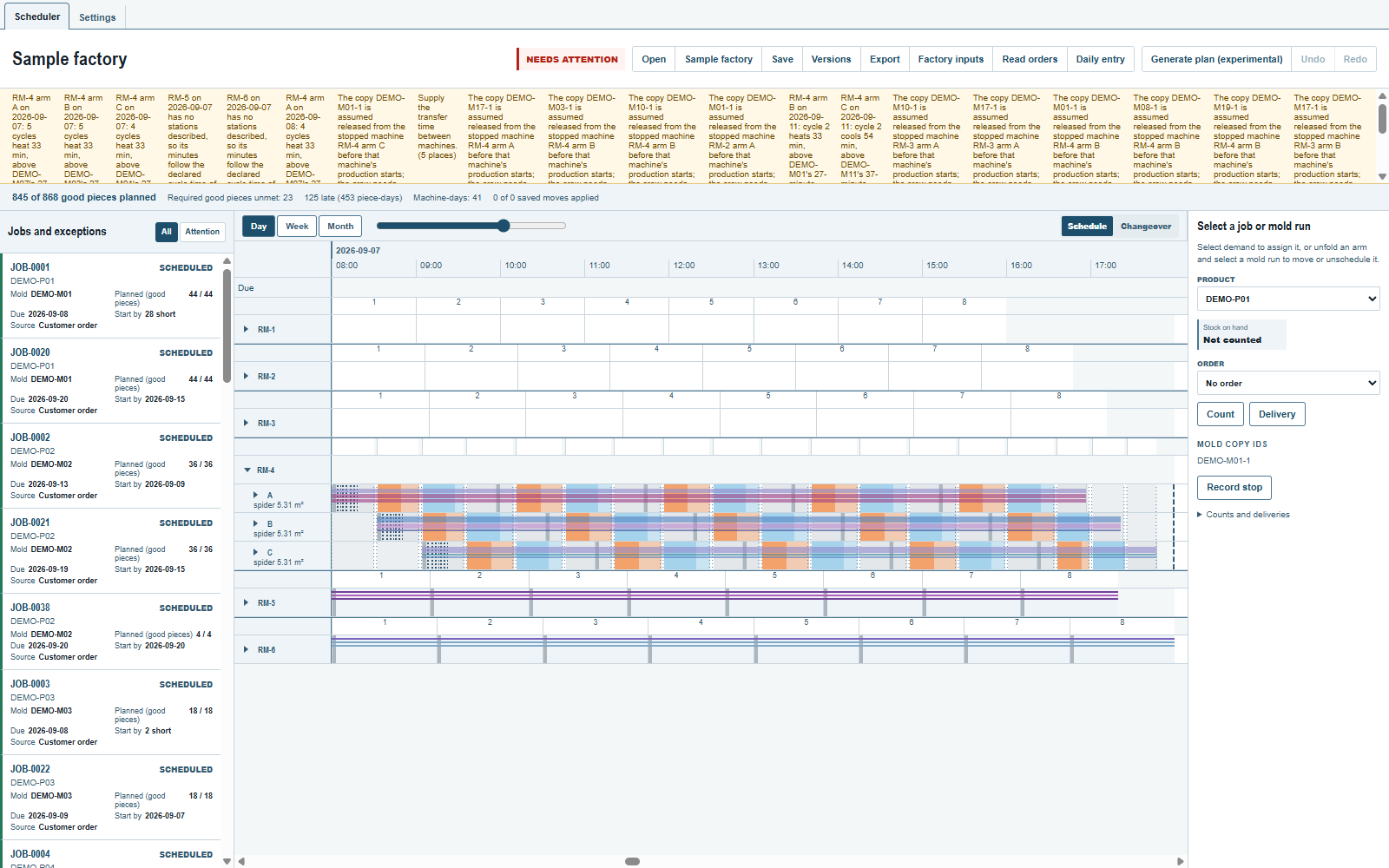
Task: Click the Record stop button
Action: click(x=1234, y=488)
